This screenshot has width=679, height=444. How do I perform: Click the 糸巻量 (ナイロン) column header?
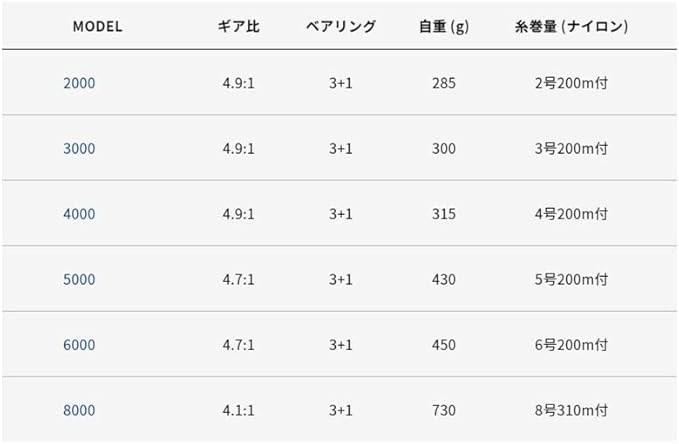tap(569, 26)
